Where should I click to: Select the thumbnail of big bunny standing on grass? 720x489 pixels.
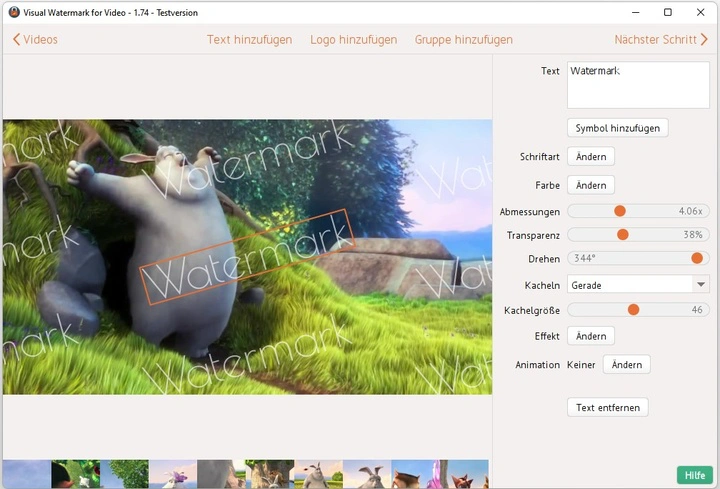pyautogui.click(x=319, y=474)
